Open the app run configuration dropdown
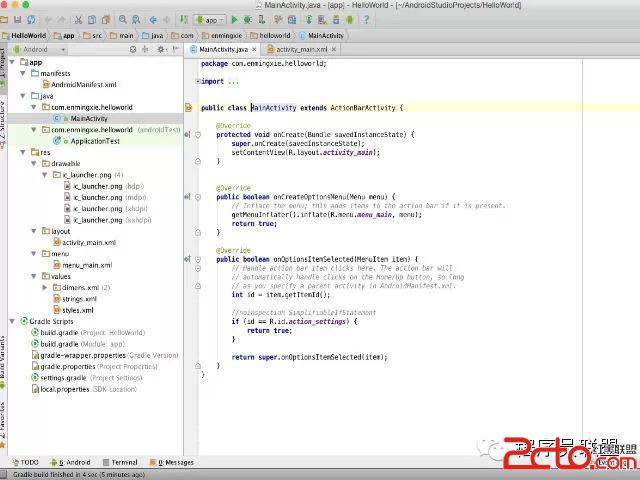The height and width of the screenshot is (480, 640). (x=210, y=19)
